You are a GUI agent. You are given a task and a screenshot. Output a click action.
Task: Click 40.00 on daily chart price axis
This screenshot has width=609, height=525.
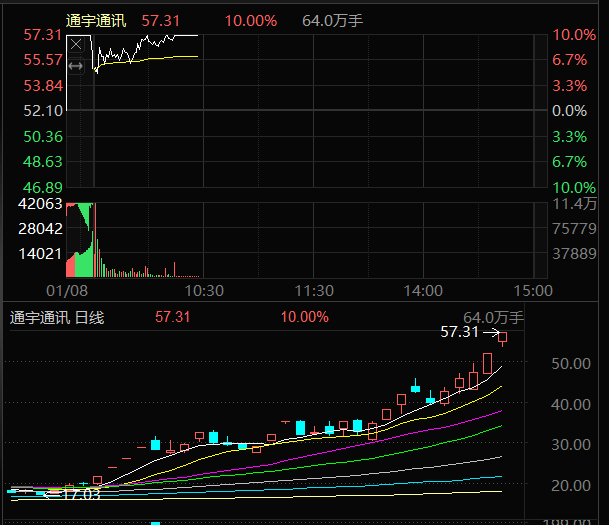[x=571, y=405]
